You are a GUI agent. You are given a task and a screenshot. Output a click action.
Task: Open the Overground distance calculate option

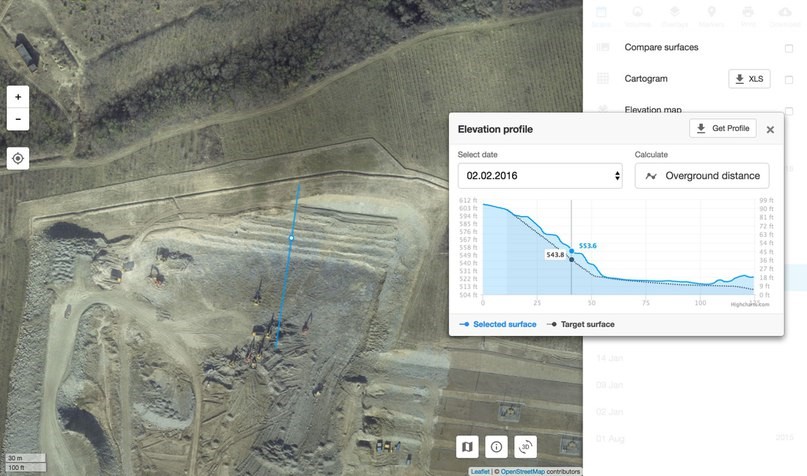click(x=702, y=176)
